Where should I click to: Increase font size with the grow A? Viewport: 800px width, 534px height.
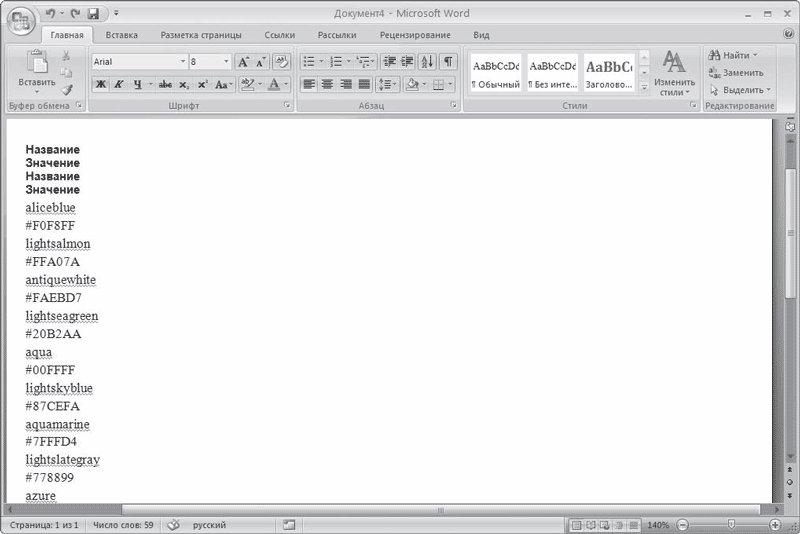(243, 62)
